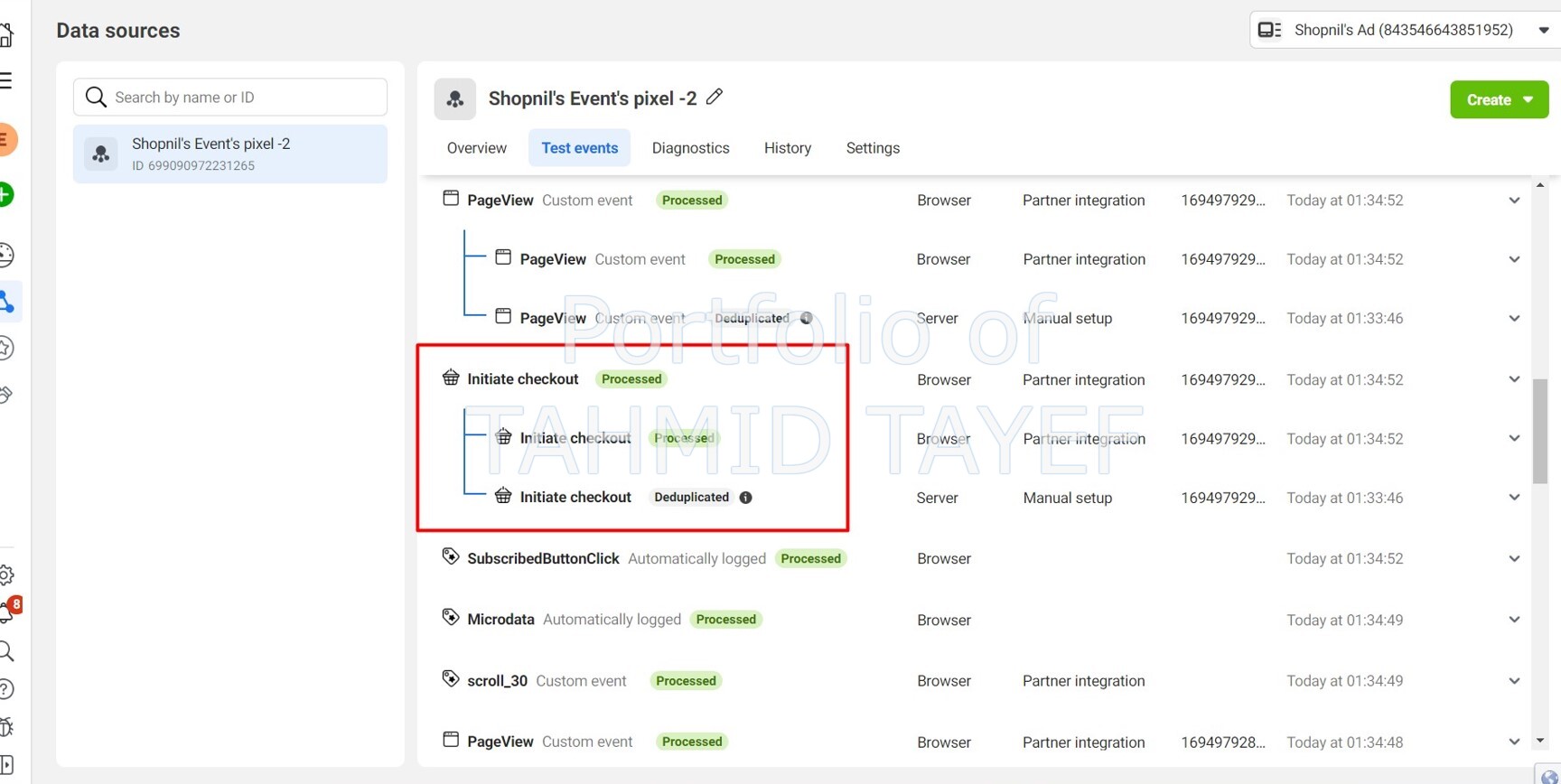Expand the Deduplicated Initiate checkout row chevron
Screen dimensions: 1561x784
1514,498
